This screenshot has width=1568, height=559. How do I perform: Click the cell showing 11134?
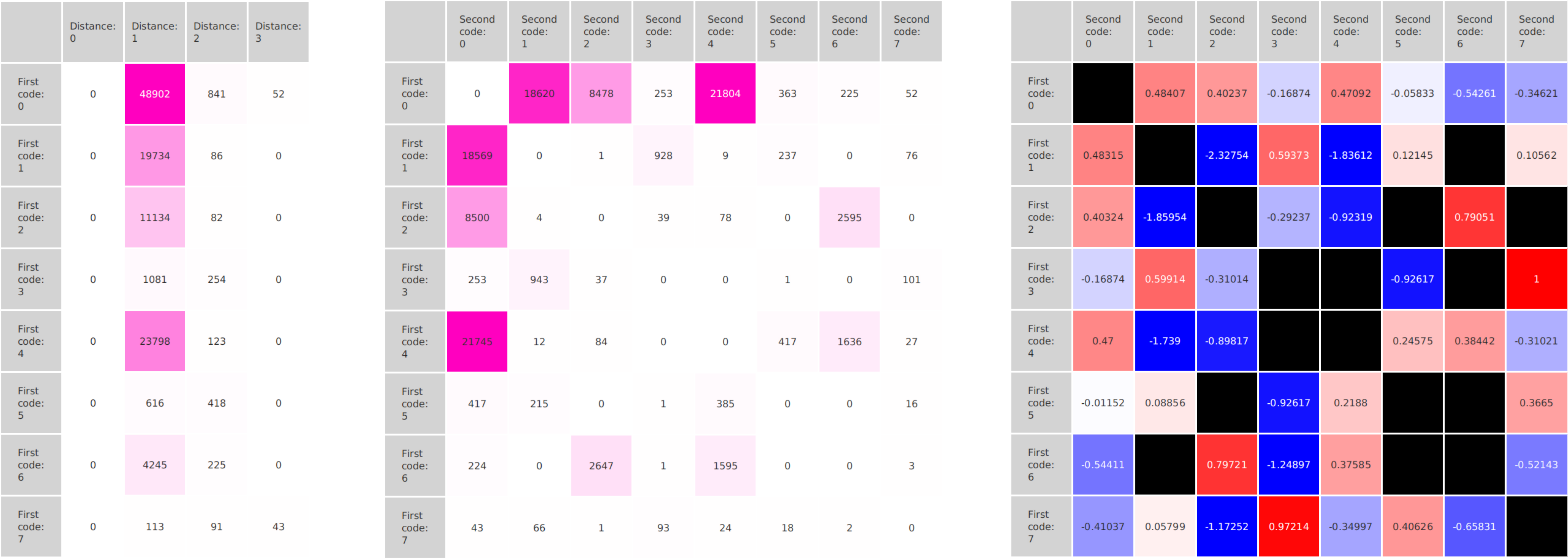pos(155,218)
